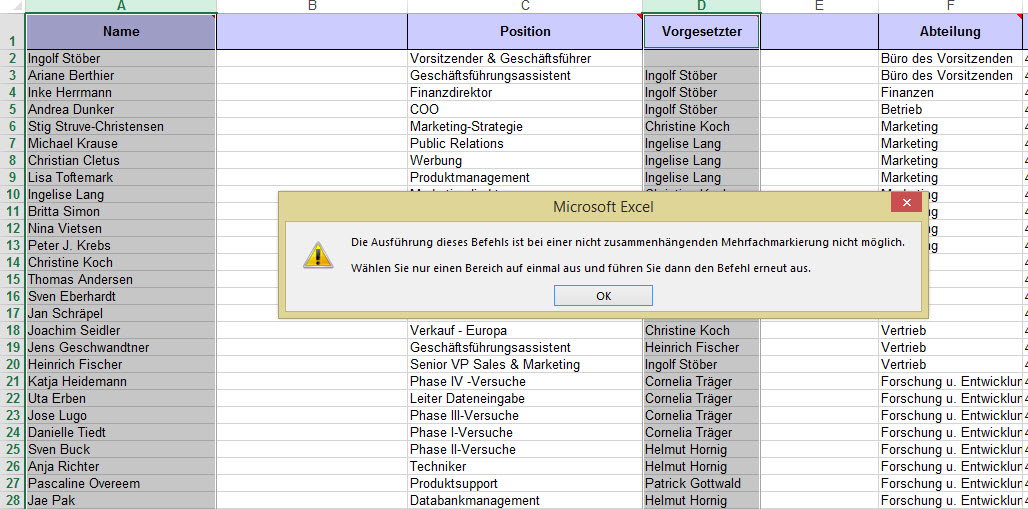
Task: Select row 20 header
Action: point(12,365)
